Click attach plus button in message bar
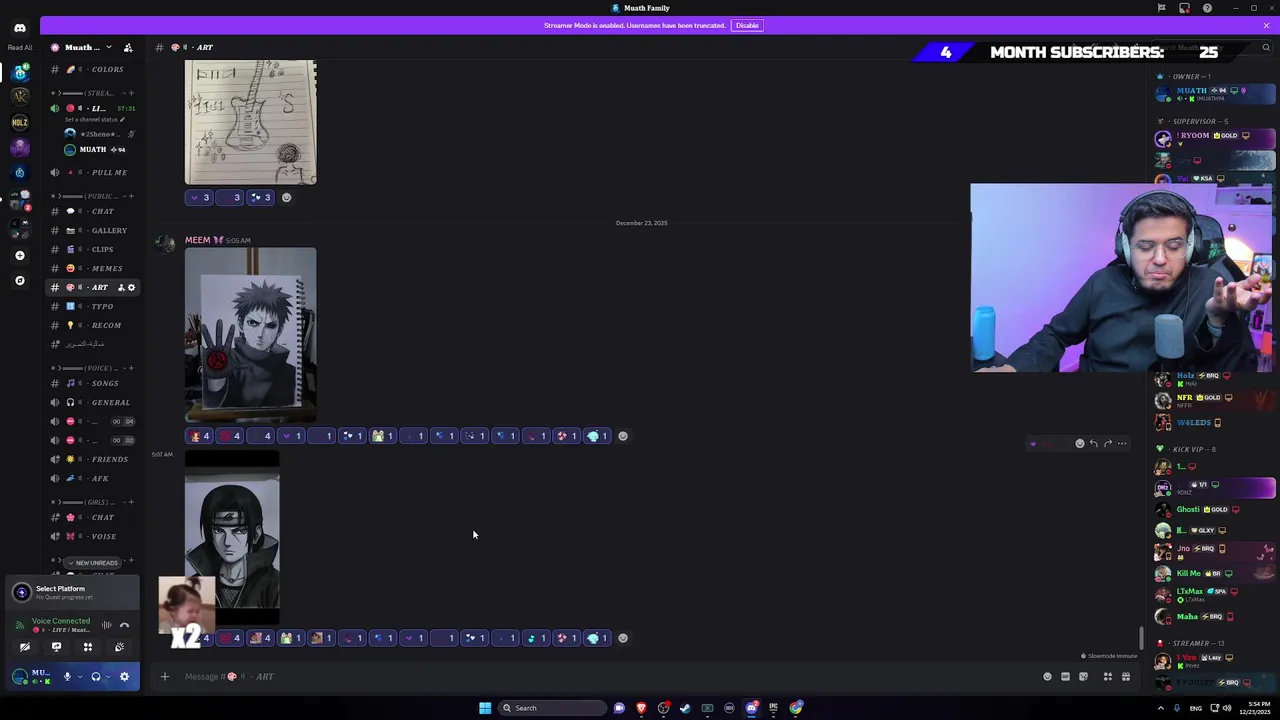 [165, 677]
